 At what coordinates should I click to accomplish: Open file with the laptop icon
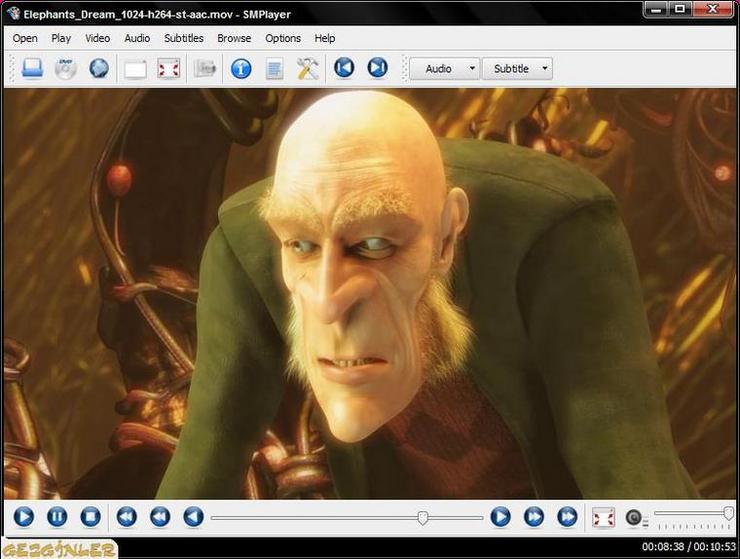pyautogui.click(x=33, y=68)
